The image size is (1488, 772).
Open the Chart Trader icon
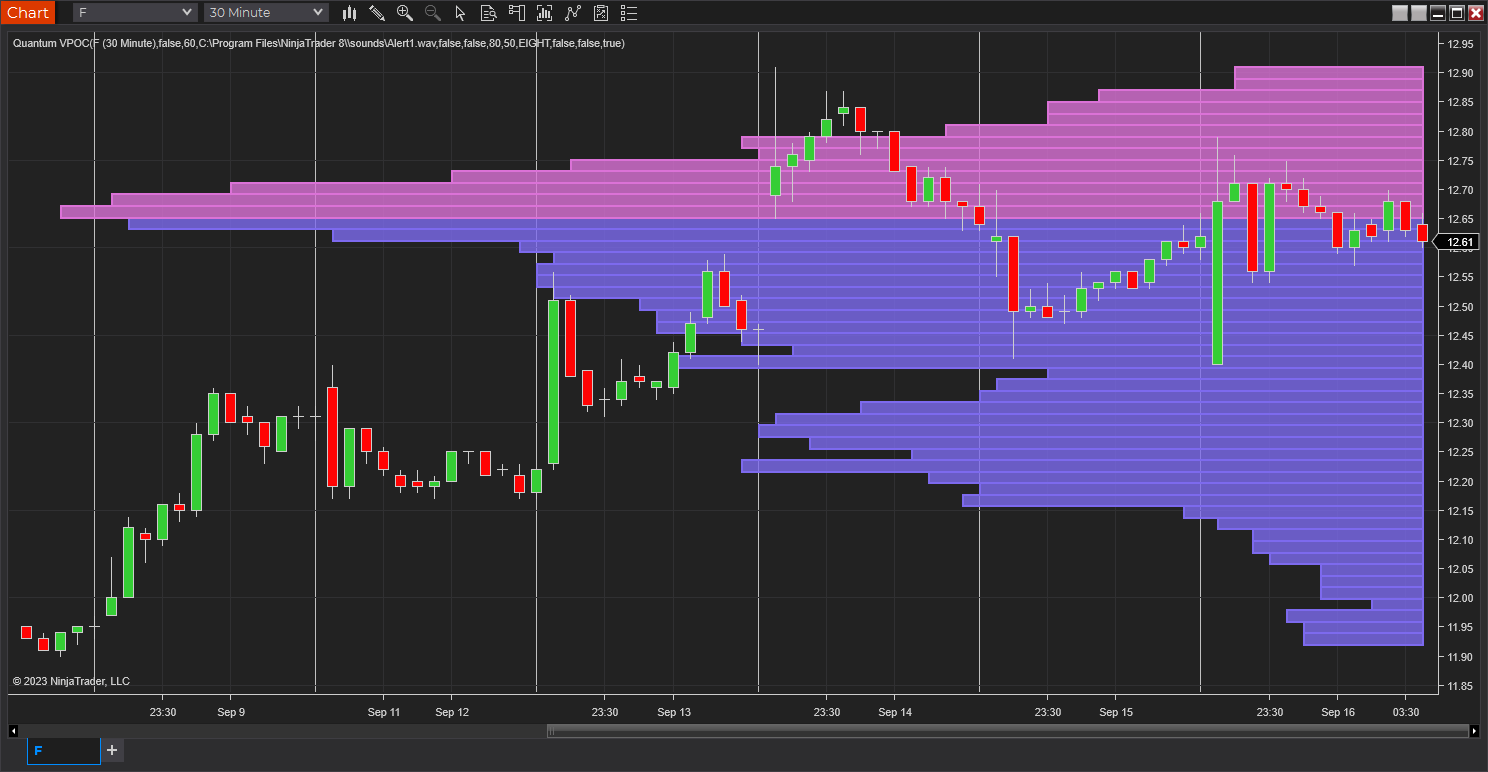click(516, 13)
